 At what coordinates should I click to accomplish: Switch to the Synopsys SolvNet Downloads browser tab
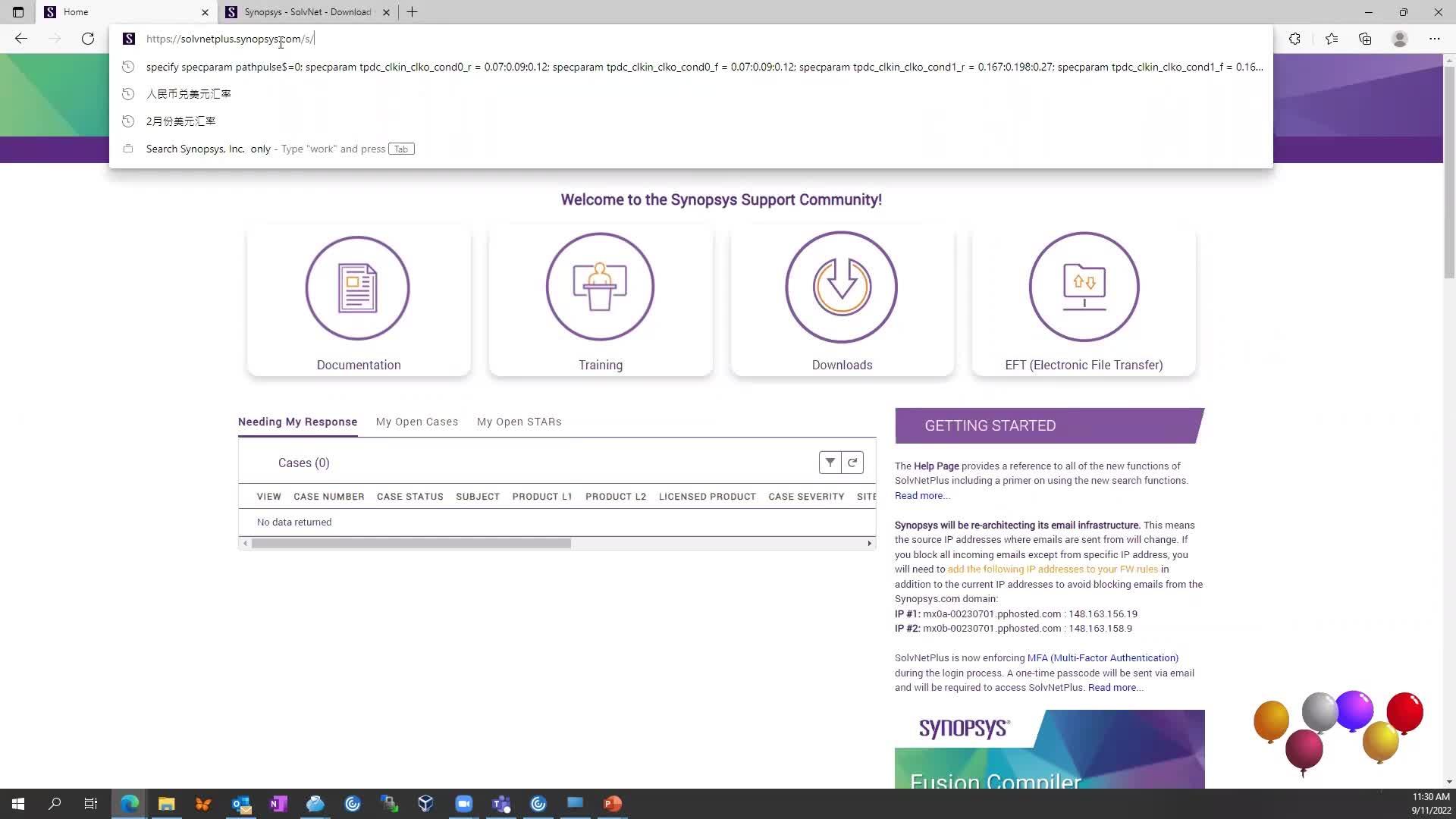click(303, 12)
